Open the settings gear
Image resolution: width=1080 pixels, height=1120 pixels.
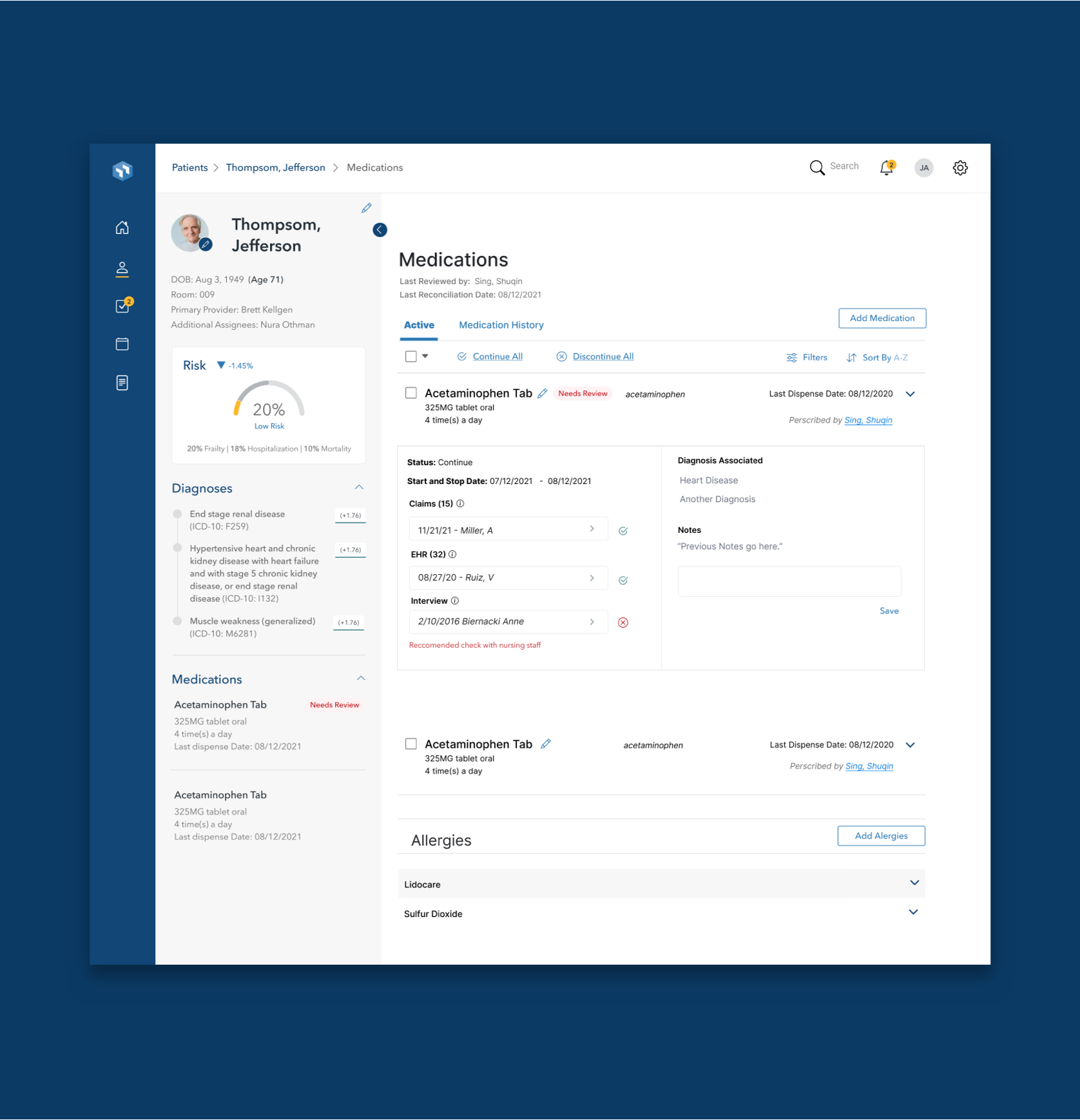[x=960, y=168]
